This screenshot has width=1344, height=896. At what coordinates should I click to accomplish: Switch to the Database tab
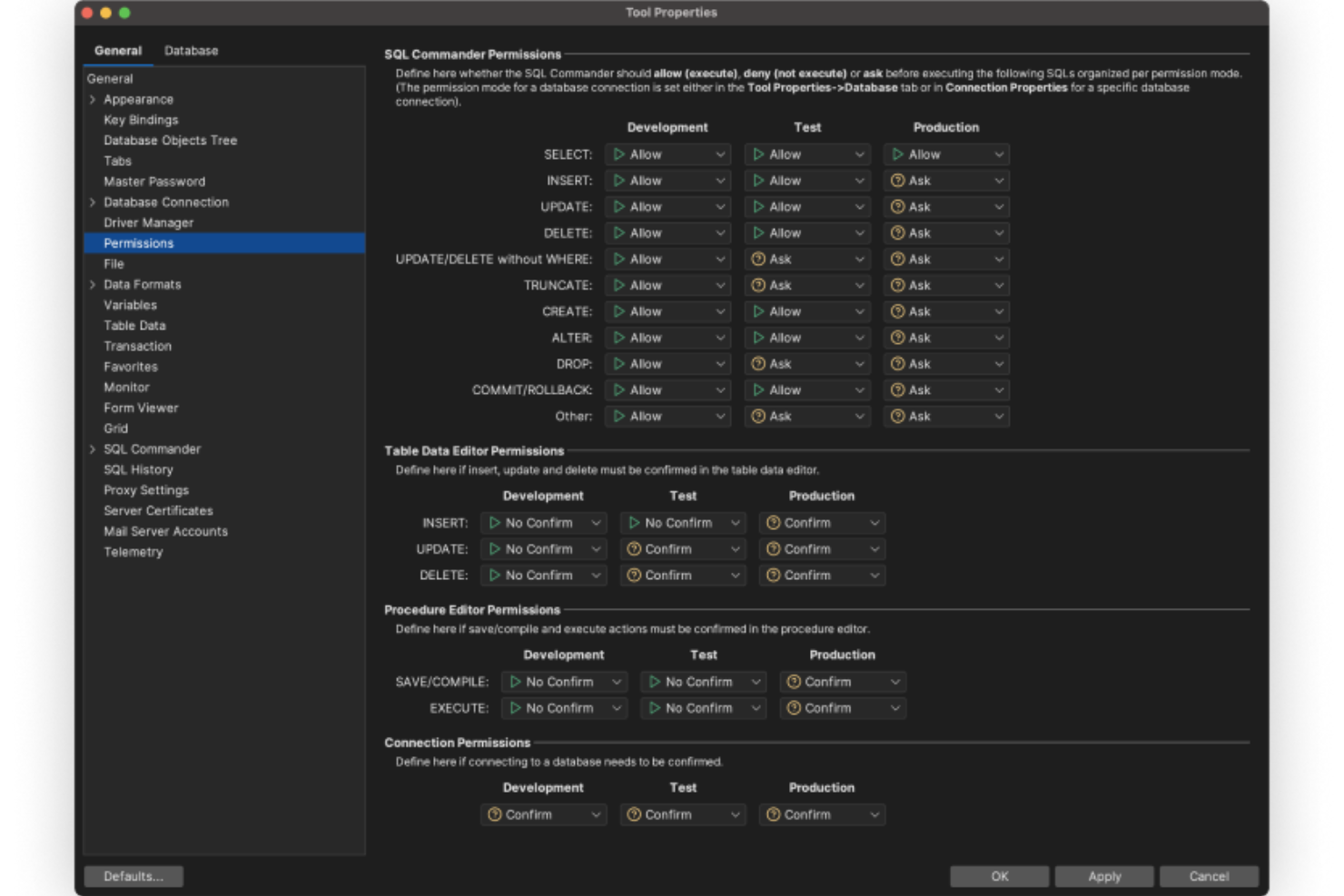(x=191, y=51)
